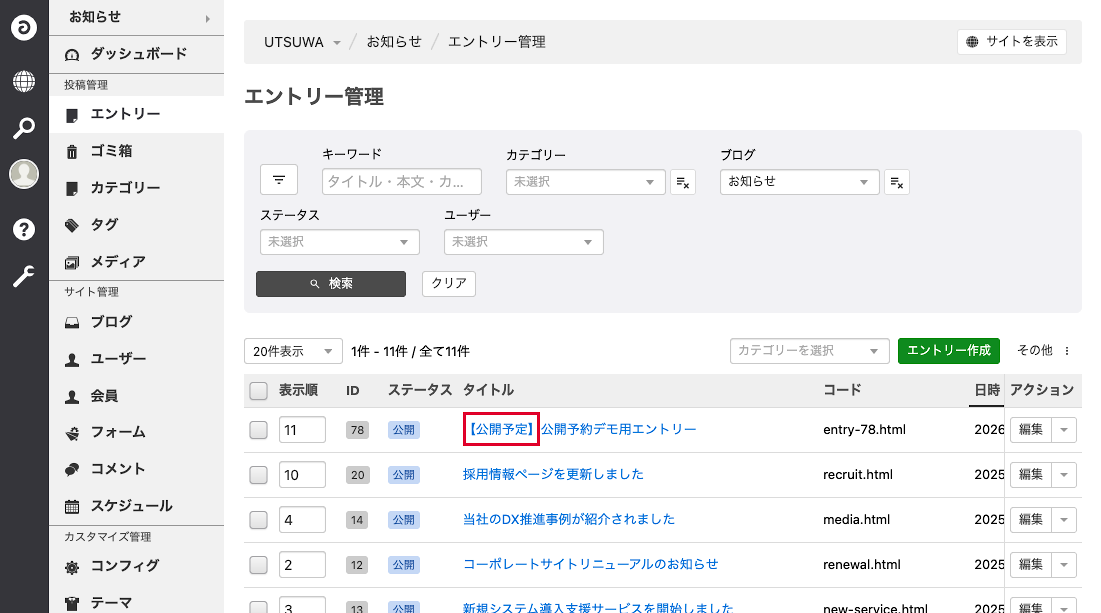Toggle the select-all checkbox in table header
This screenshot has width=1101, height=613.
258,391
